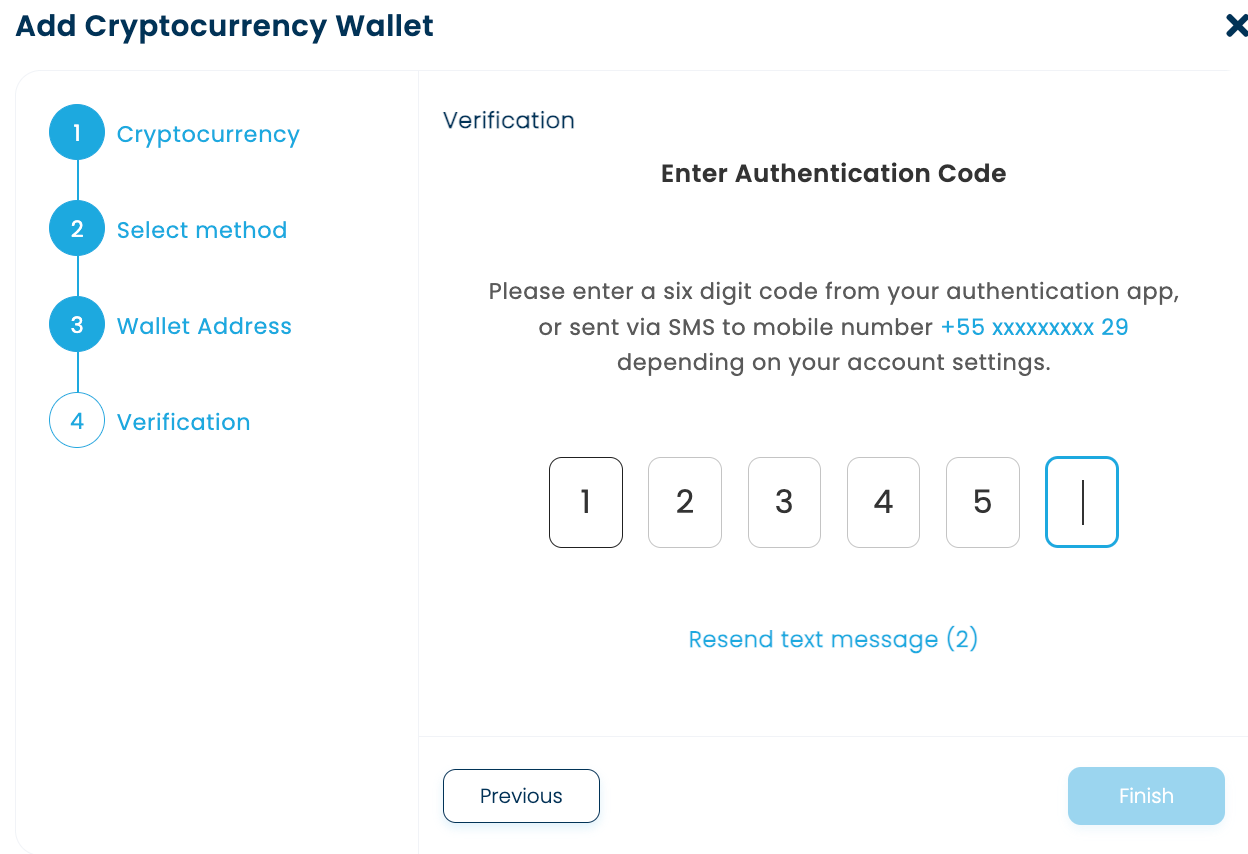The height and width of the screenshot is (854, 1248).
Task: Click the Previous button
Action: [521, 795]
